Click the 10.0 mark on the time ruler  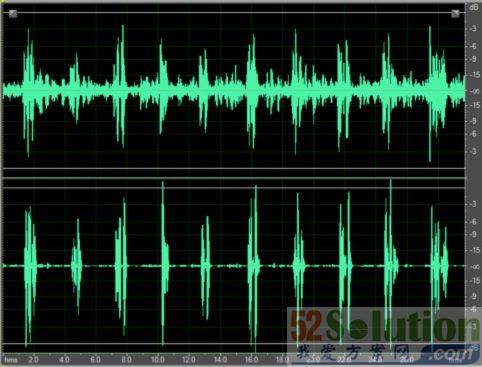[157, 360]
